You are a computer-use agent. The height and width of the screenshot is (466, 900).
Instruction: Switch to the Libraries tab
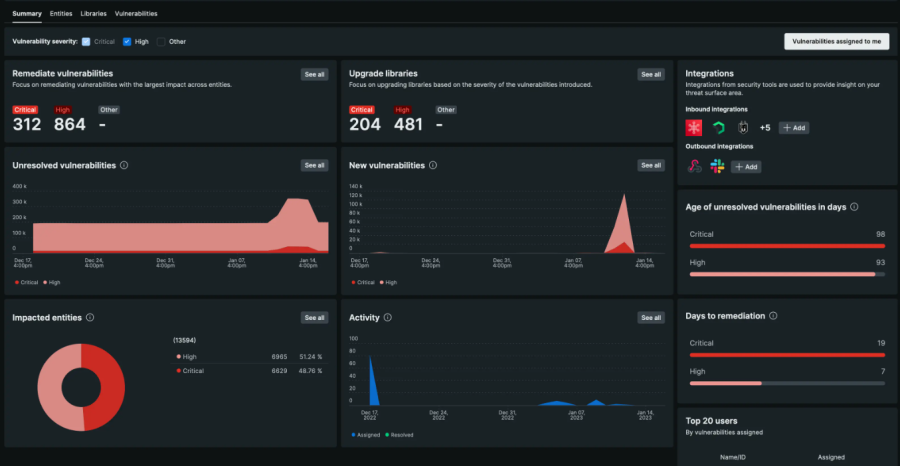[94, 13]
